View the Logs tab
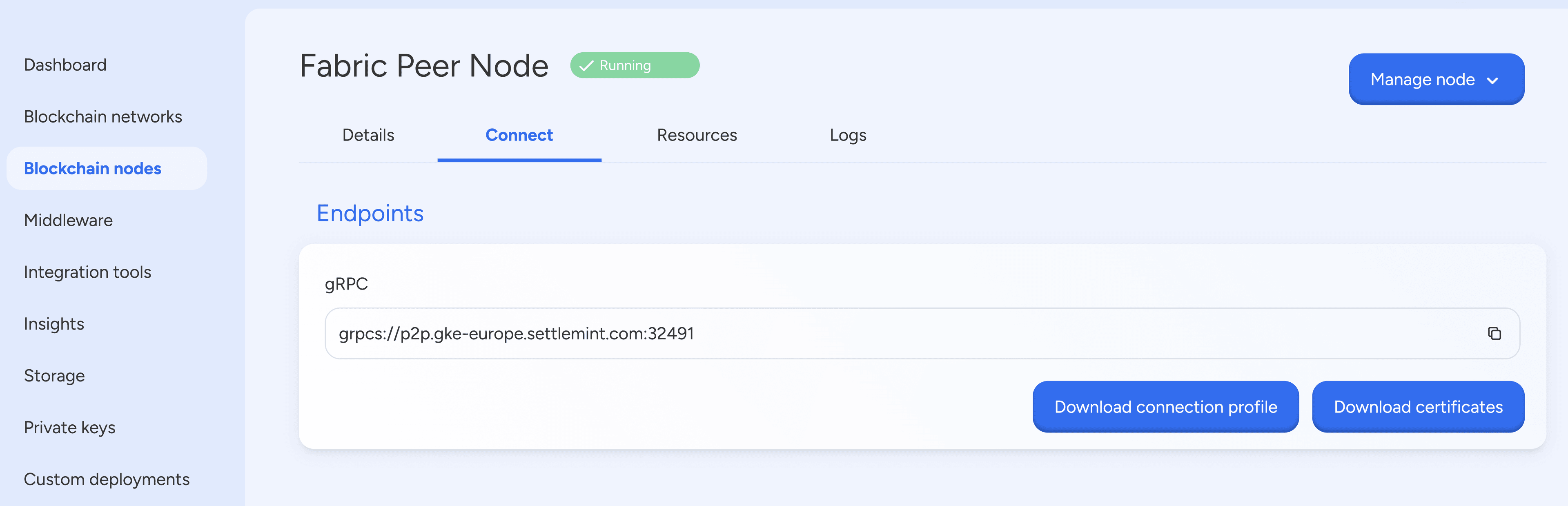The image size is (1568, 506). click(848, 135)
